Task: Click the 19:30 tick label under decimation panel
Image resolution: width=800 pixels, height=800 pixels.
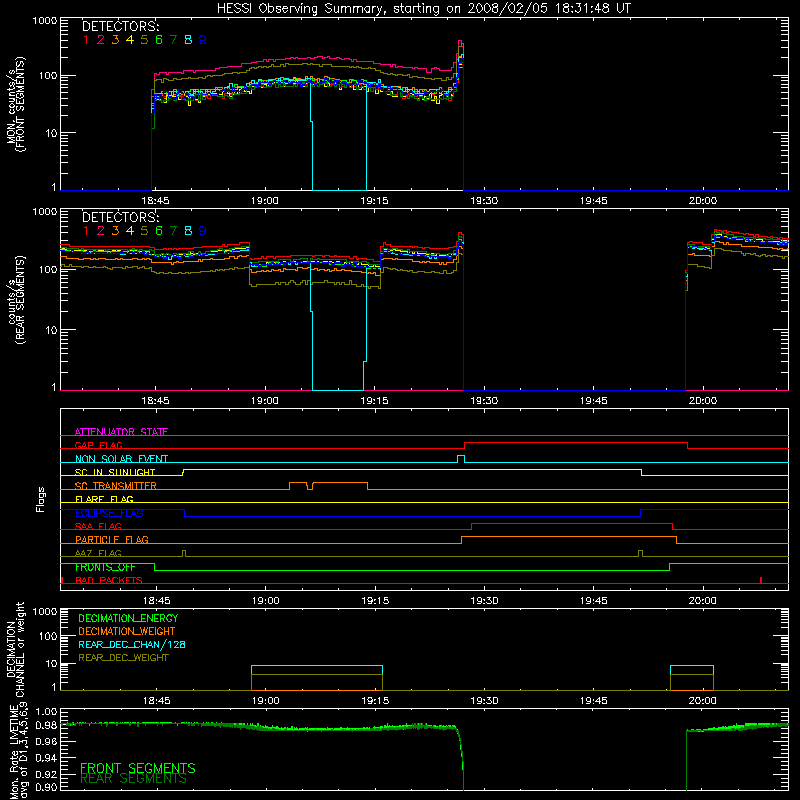Action: pos(484,701)
